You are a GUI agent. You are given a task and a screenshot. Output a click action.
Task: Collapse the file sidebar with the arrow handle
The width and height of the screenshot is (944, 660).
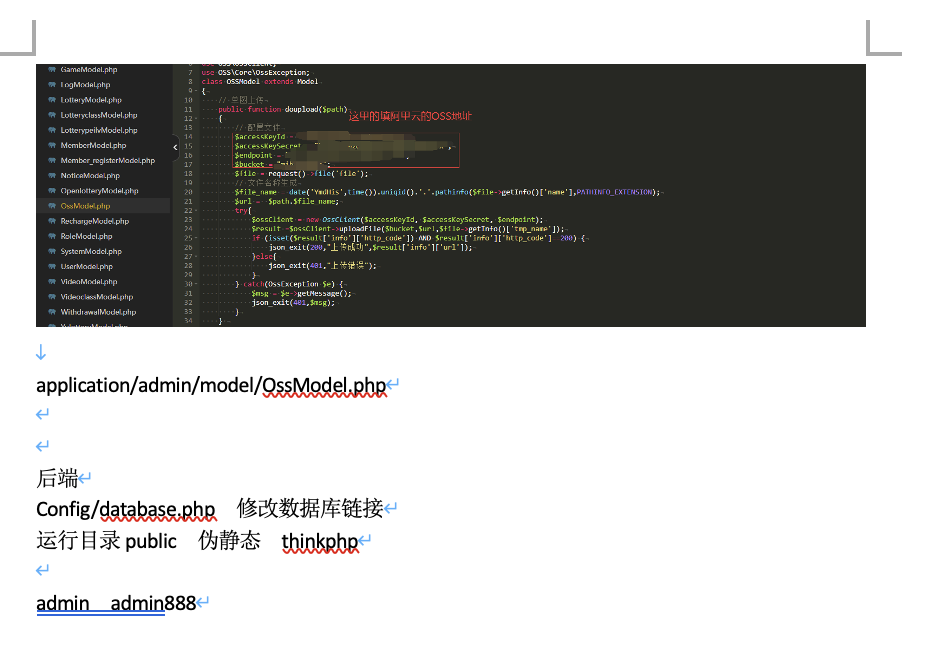[175, 148]
